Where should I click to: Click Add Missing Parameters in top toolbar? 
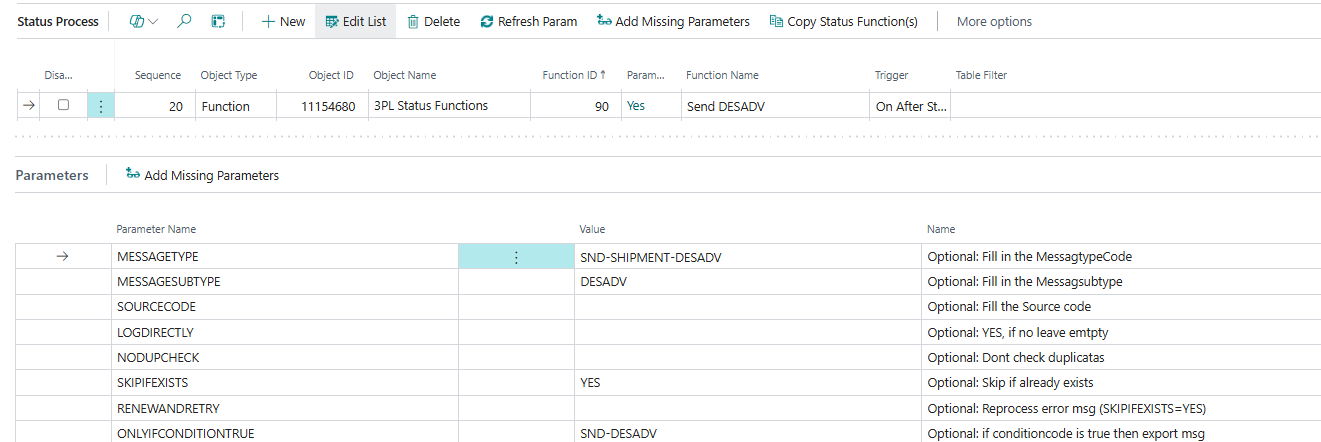(672, 21)
